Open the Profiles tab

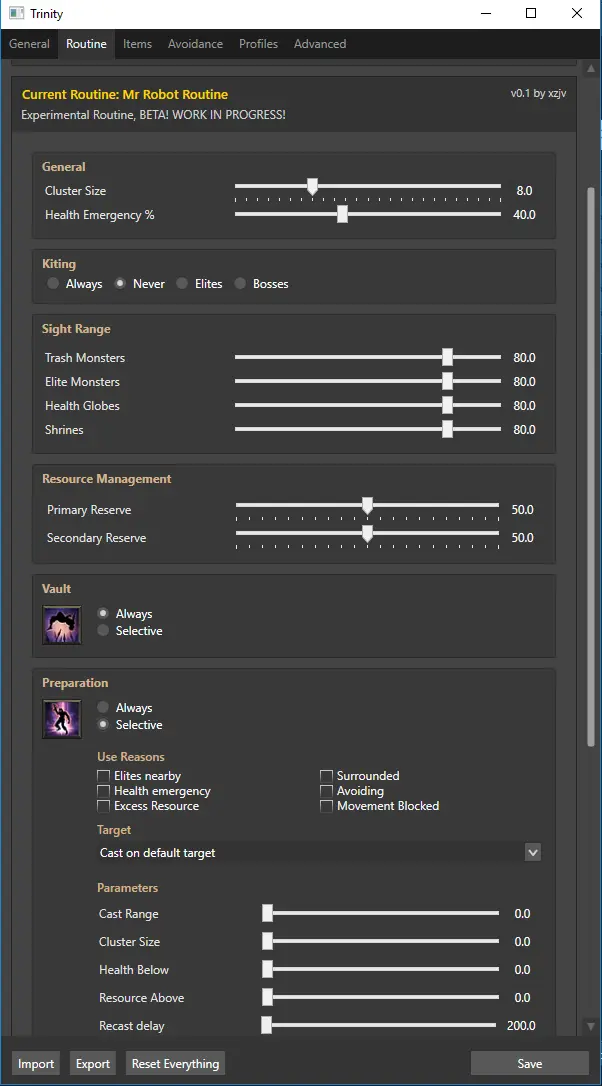click(258, 44)
